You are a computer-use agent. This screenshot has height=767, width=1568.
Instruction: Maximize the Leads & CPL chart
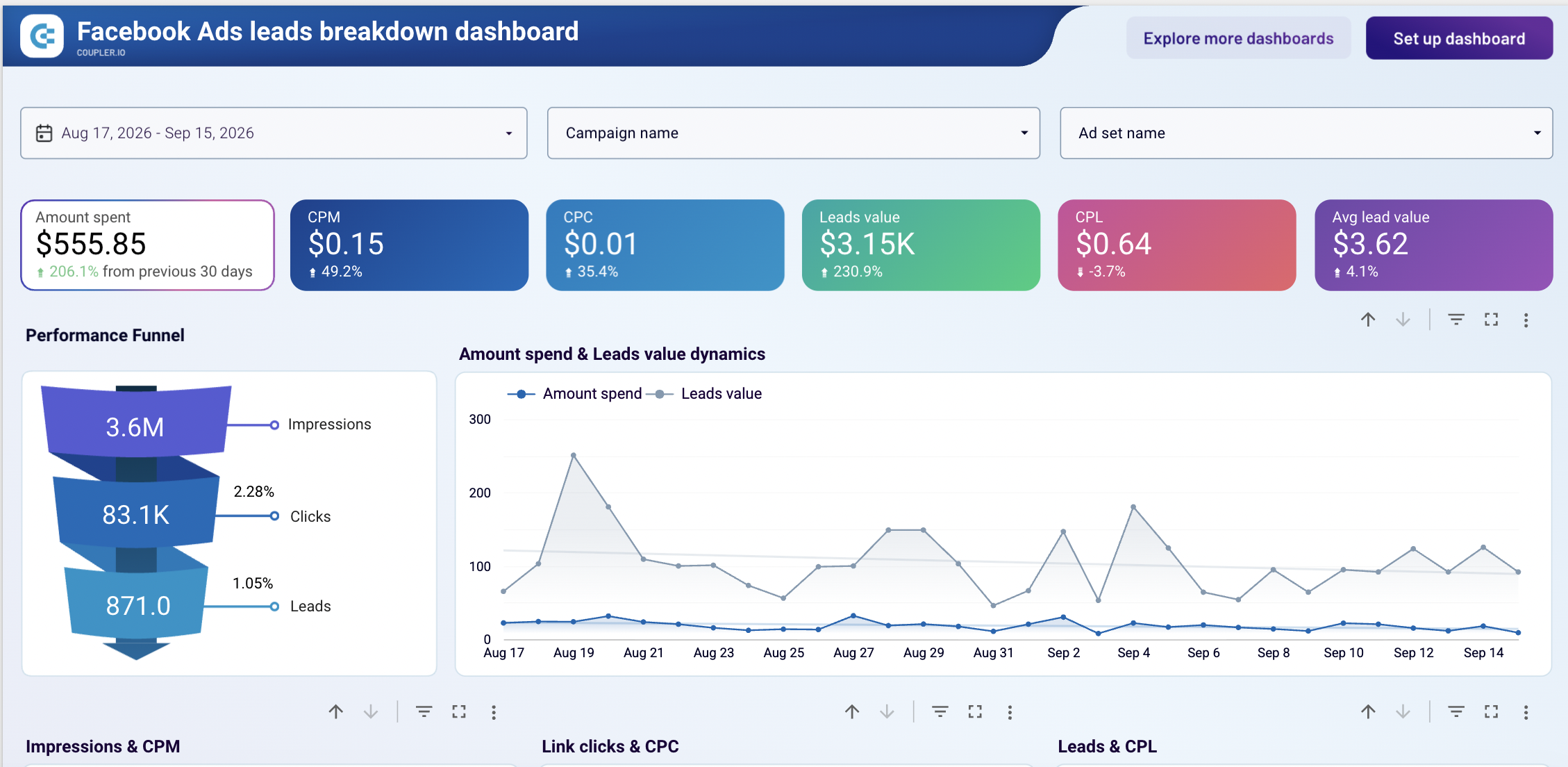pyautogui.click(x=1491, y=711)
